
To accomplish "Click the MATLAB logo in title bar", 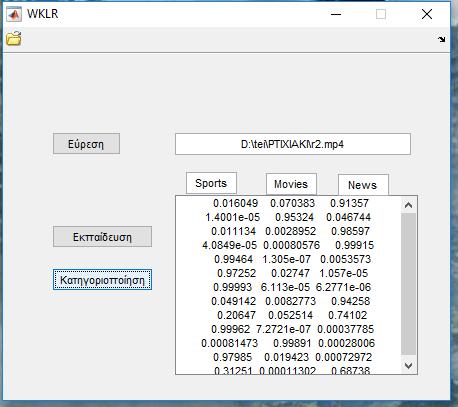I will click(14, 14).
